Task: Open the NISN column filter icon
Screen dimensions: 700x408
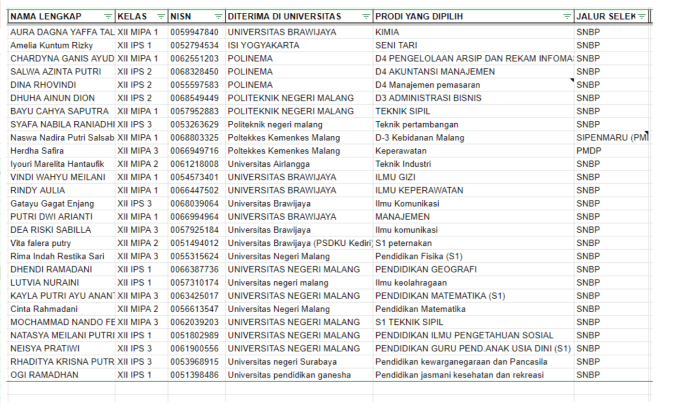Action: click(216, 17)
